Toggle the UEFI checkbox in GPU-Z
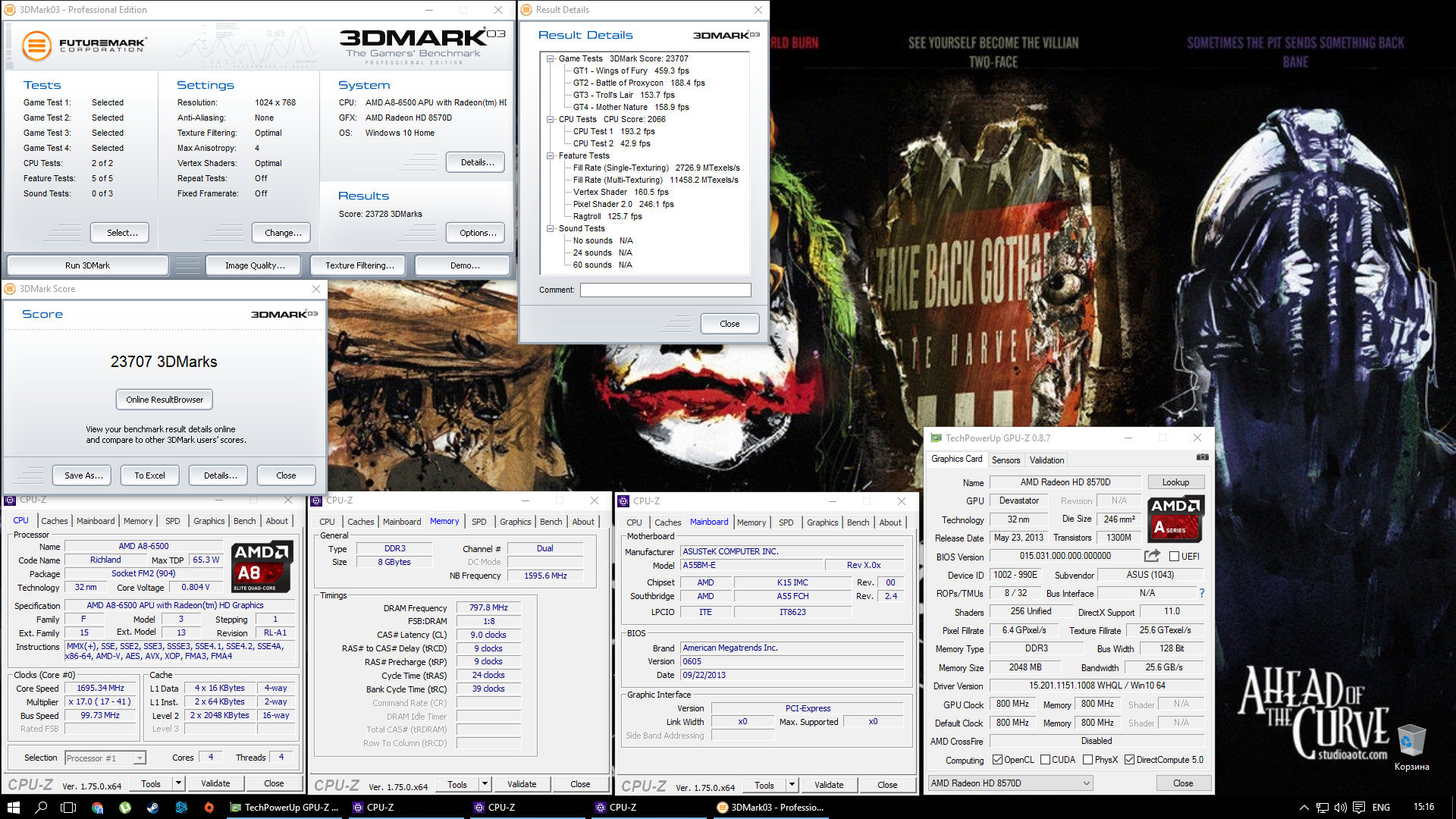This screenshot has height=819, width=1456. click(1174, 557)
